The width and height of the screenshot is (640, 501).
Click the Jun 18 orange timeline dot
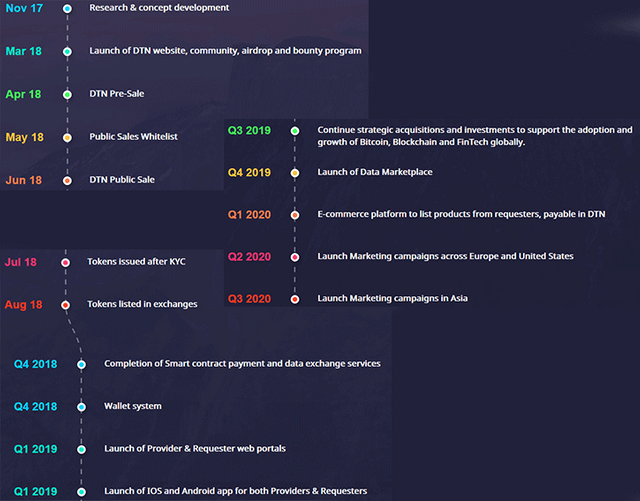[67, 180]
